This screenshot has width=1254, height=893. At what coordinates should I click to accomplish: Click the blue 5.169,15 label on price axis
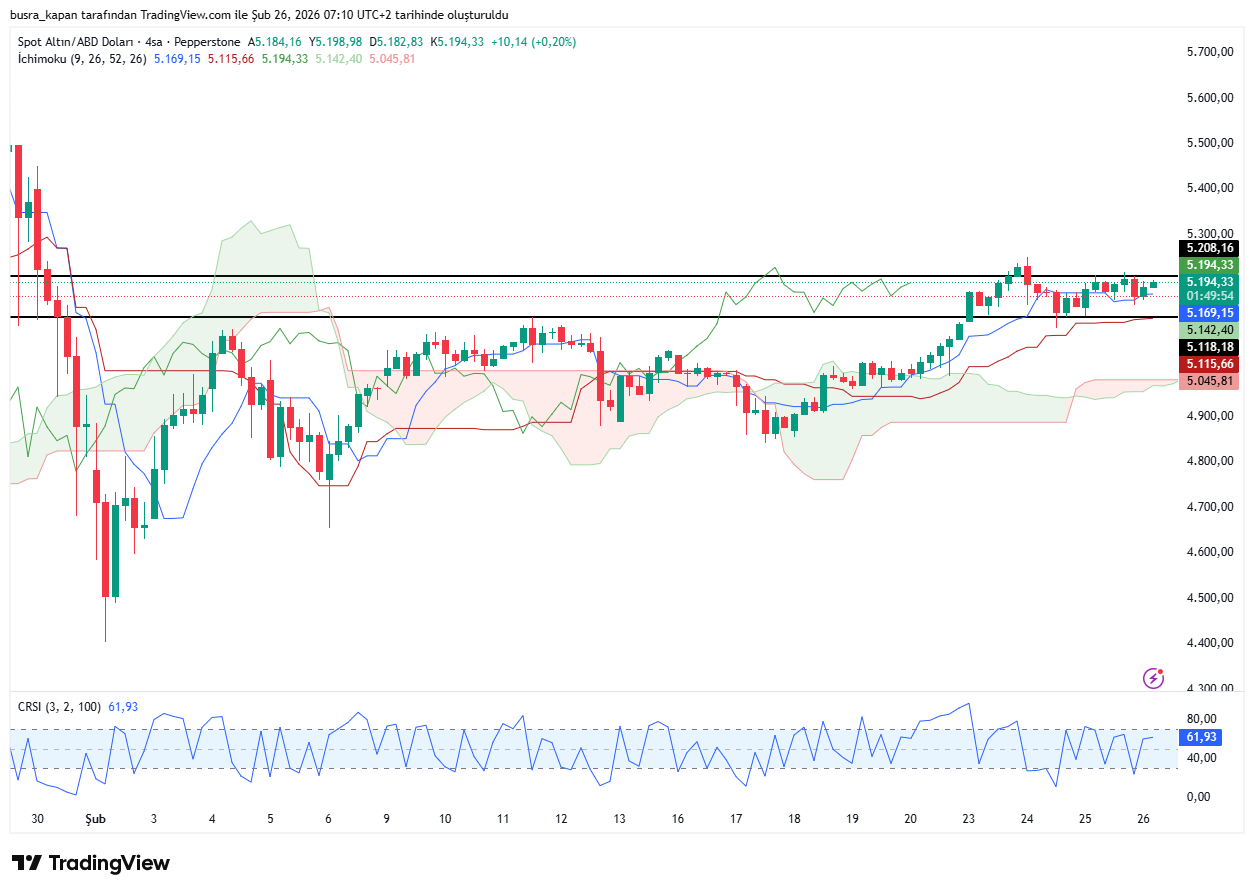click(1210, 313)
